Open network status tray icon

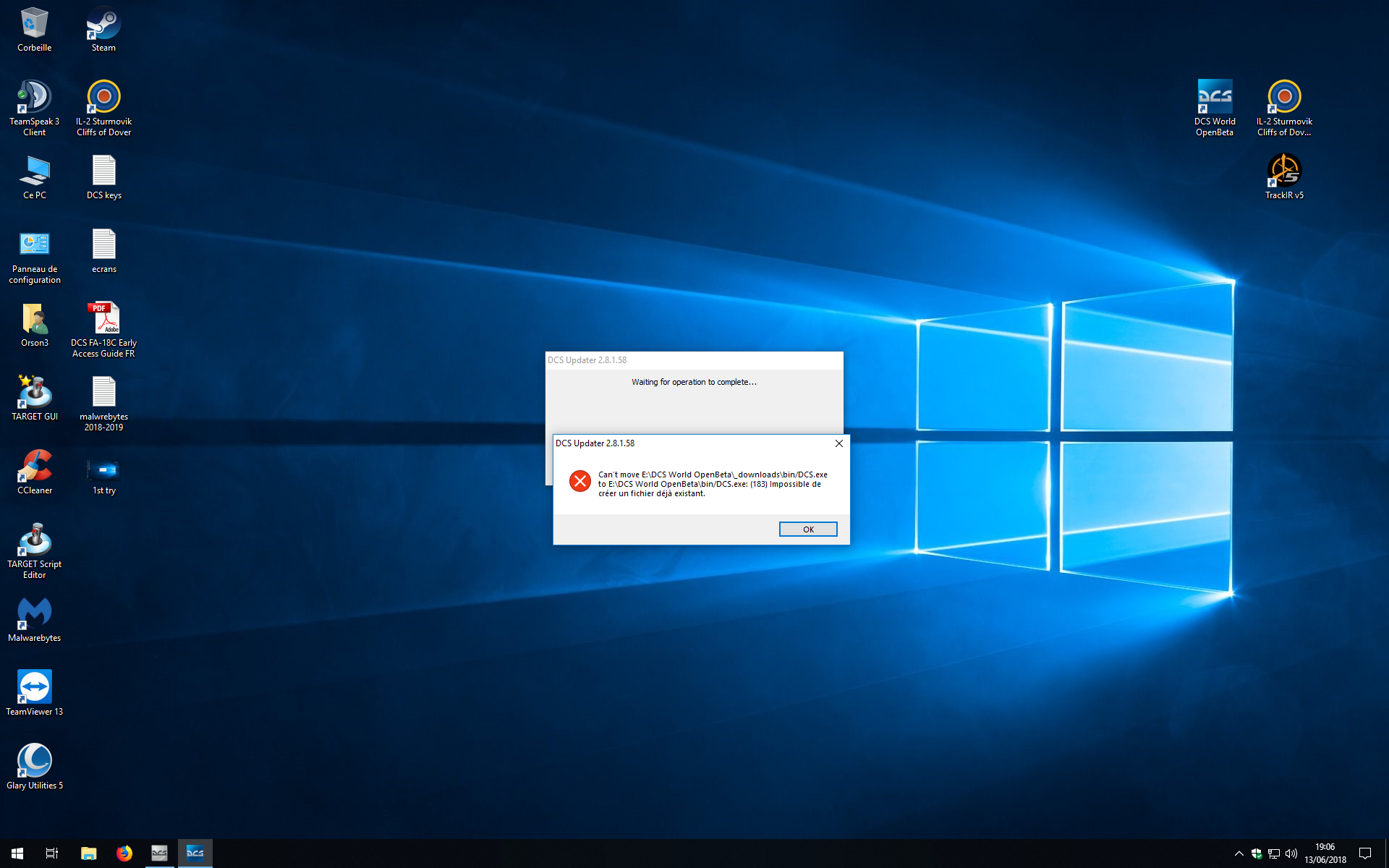click(1274, 854)
